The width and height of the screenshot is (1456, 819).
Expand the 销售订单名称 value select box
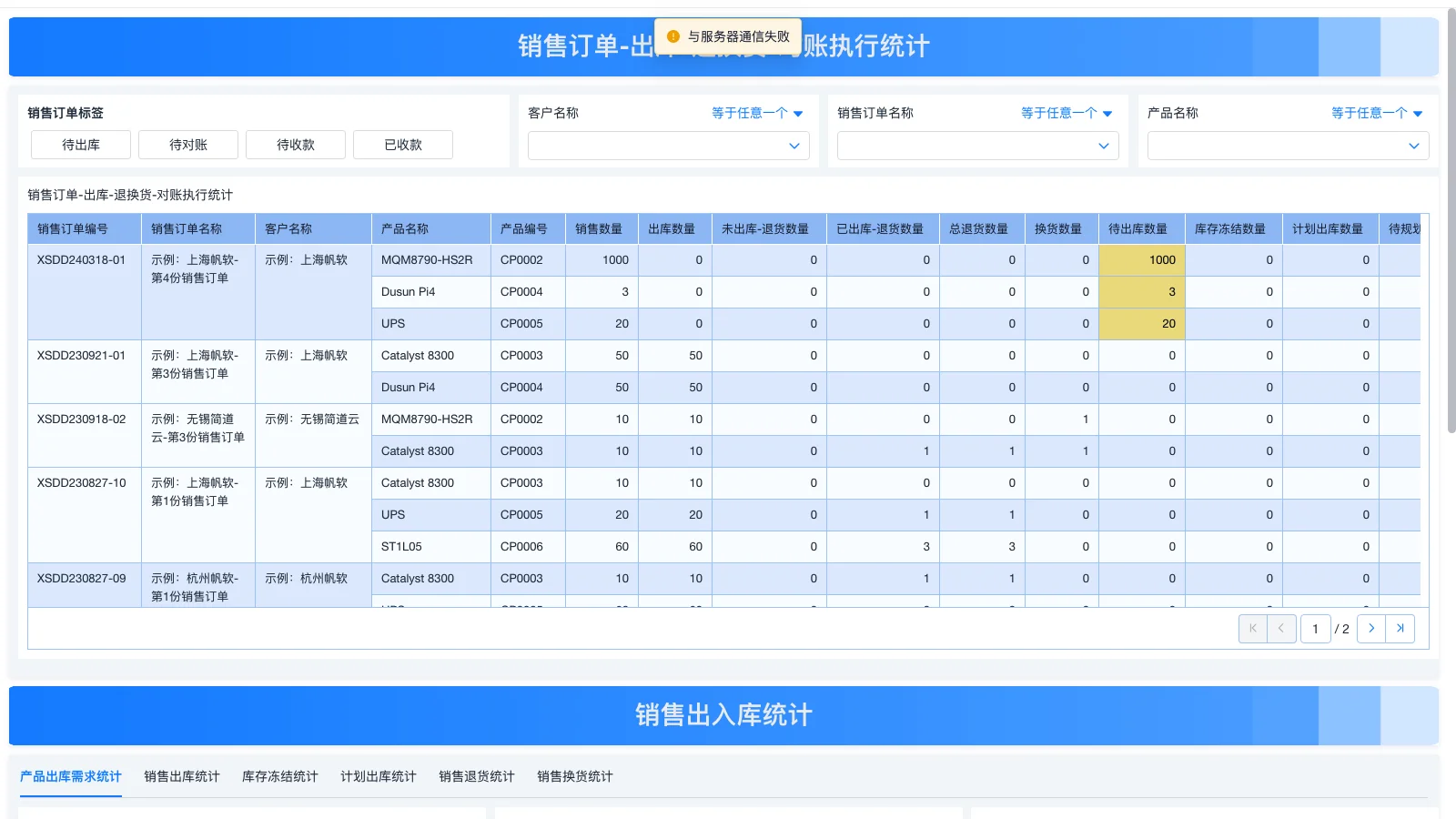click(978, 146)
